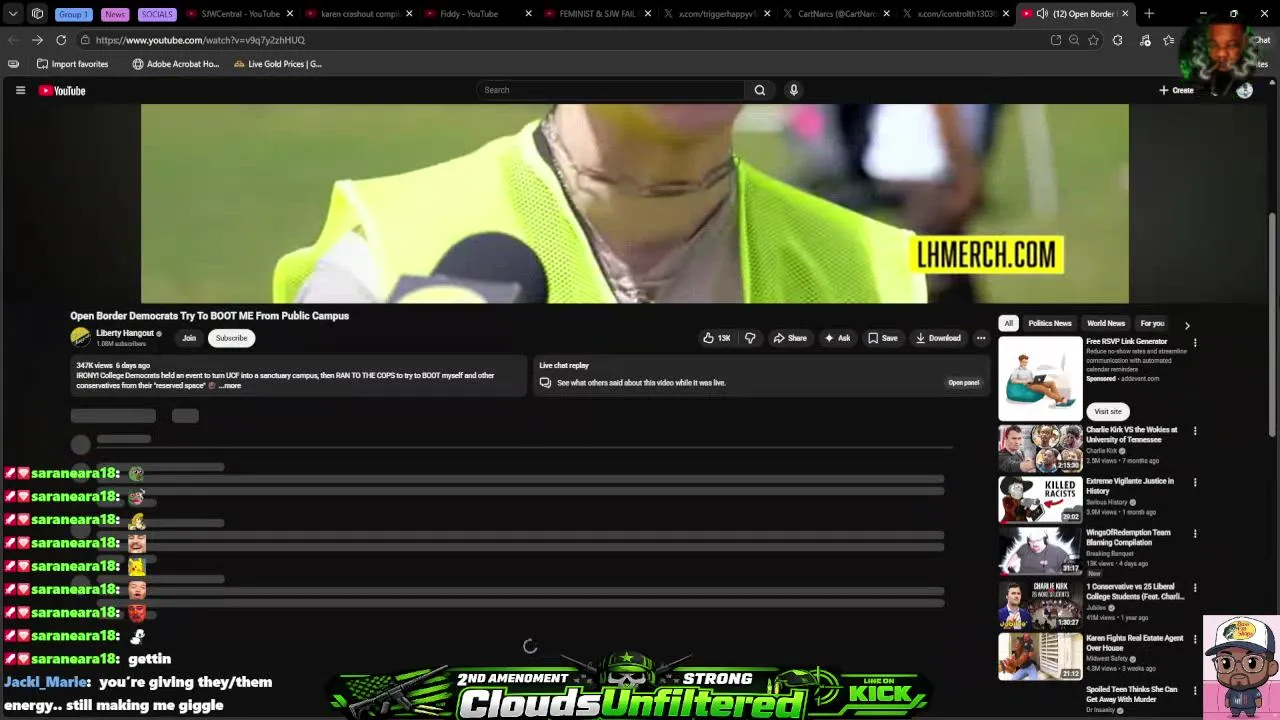Open the live chat replay panel

(x=964, y=382)
